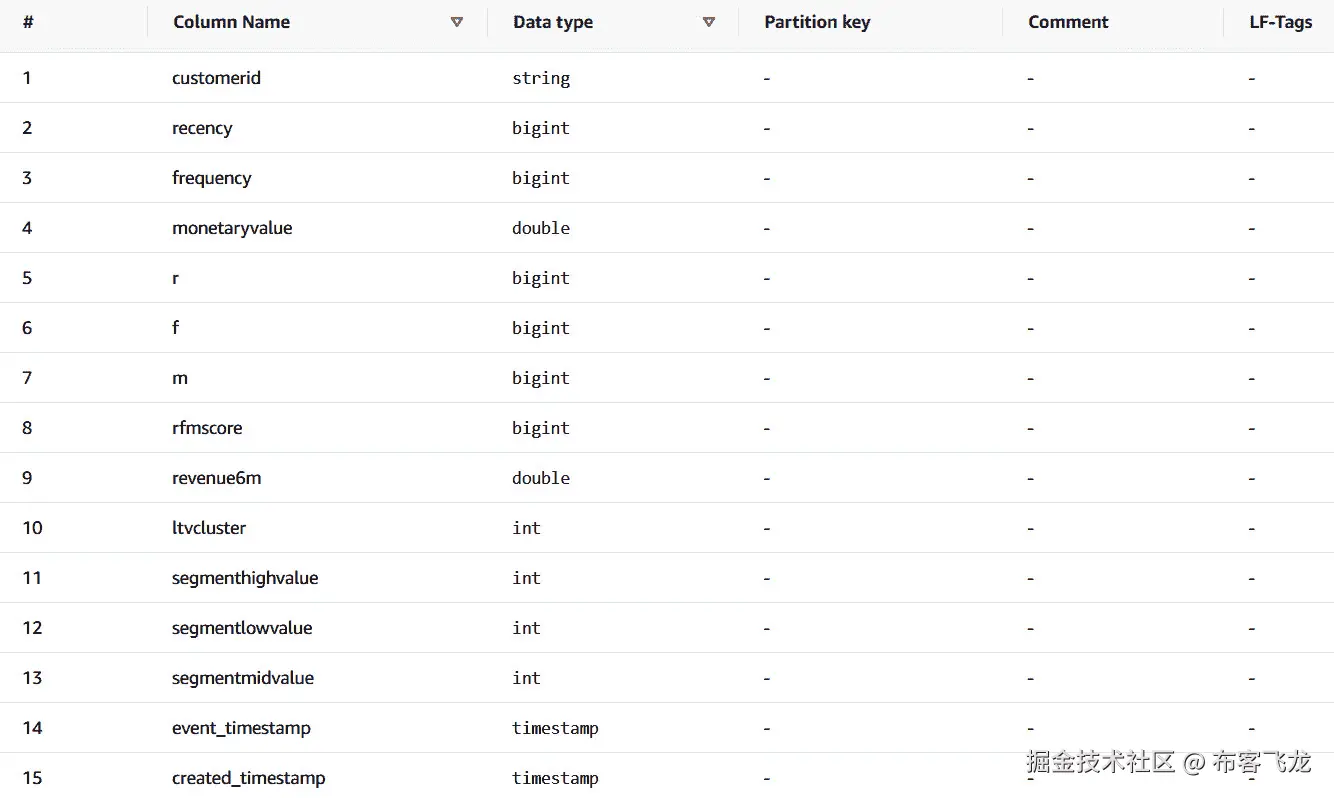Click the # index column header
The image size is (1334, 798).
pos(28,22)
